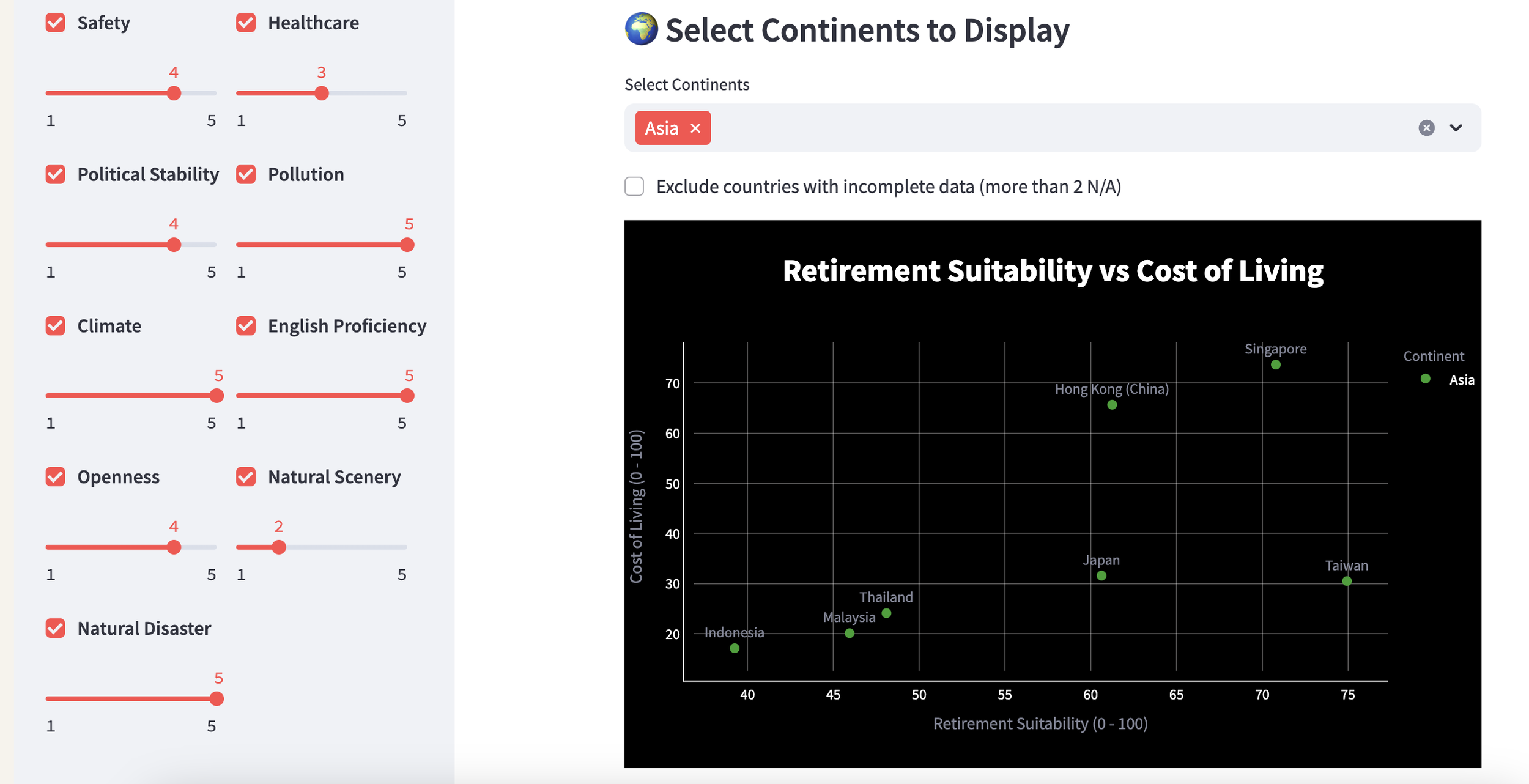Remove the Asia tag from continents
Viewport: 1529px width, 784px height.
pos(695,128)
